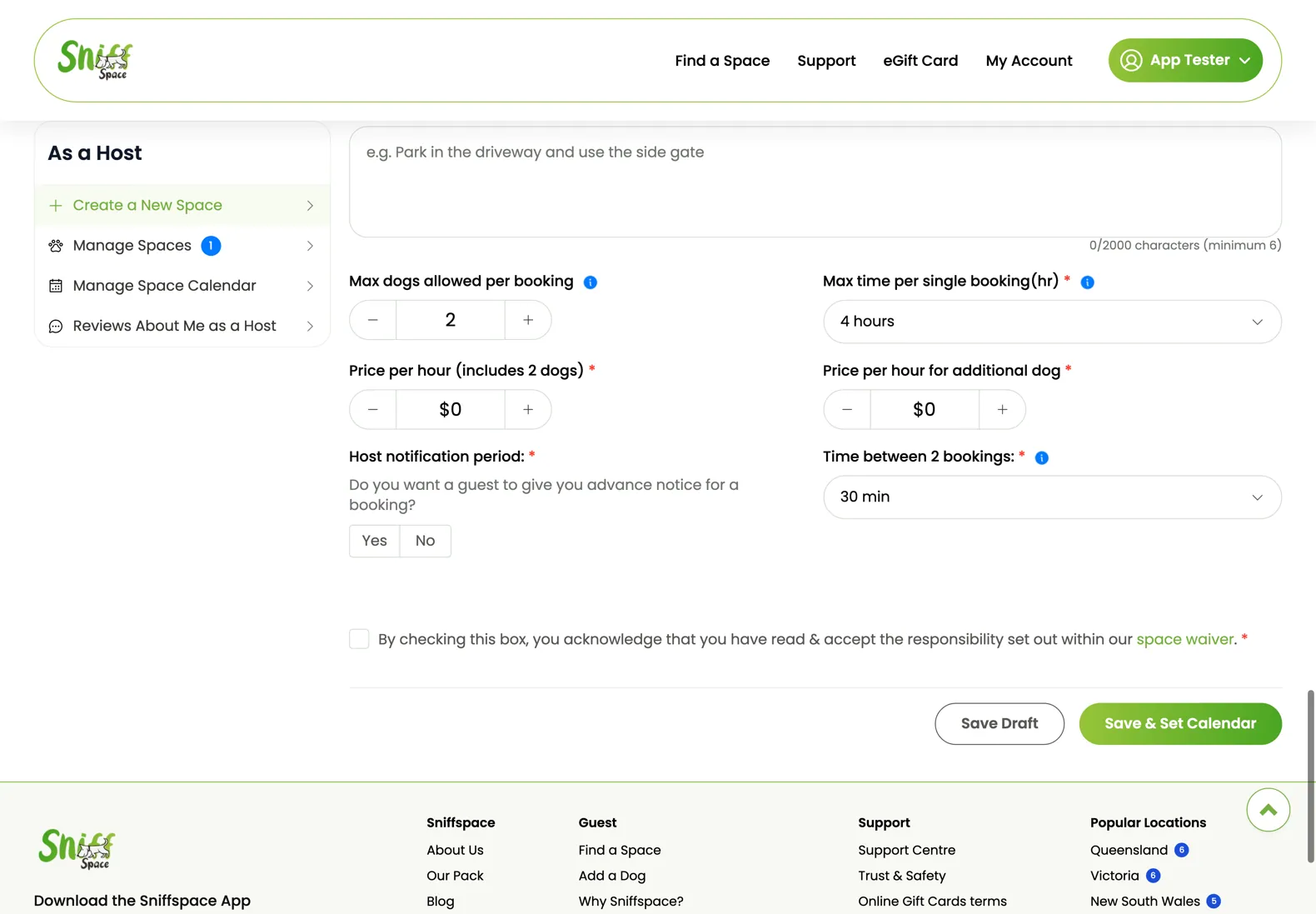Viewport: 1316px width, 914px height.
Task: Open Trust & Safety footer link
Action: pos(902,876)
